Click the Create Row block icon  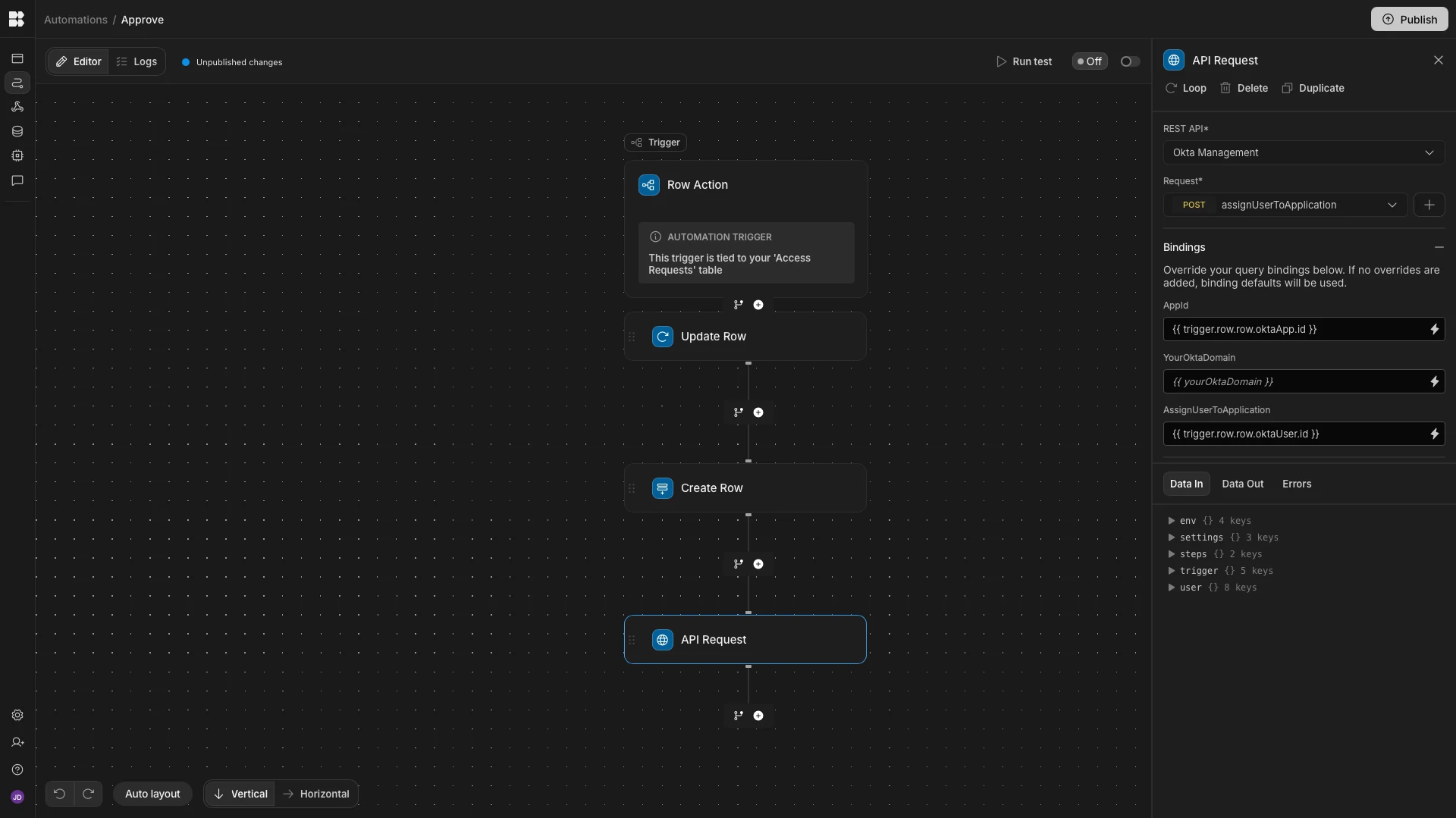click(x=662, y=488)
